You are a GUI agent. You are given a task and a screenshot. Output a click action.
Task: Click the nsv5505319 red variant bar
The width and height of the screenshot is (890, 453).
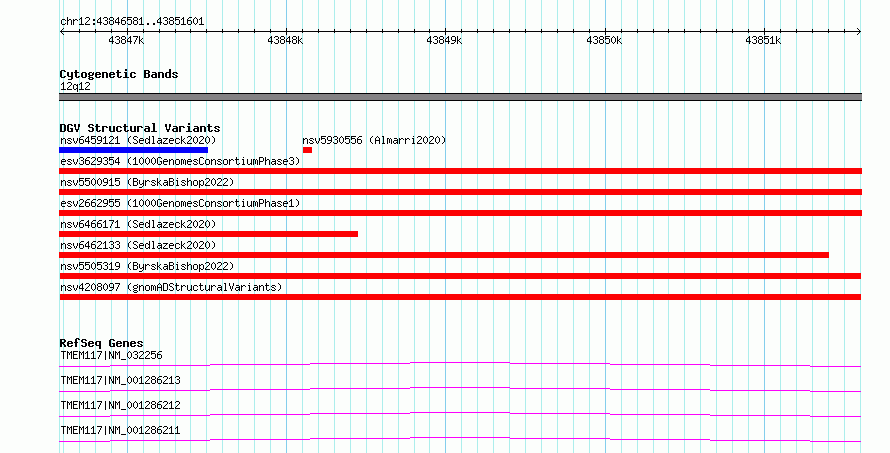460,276
